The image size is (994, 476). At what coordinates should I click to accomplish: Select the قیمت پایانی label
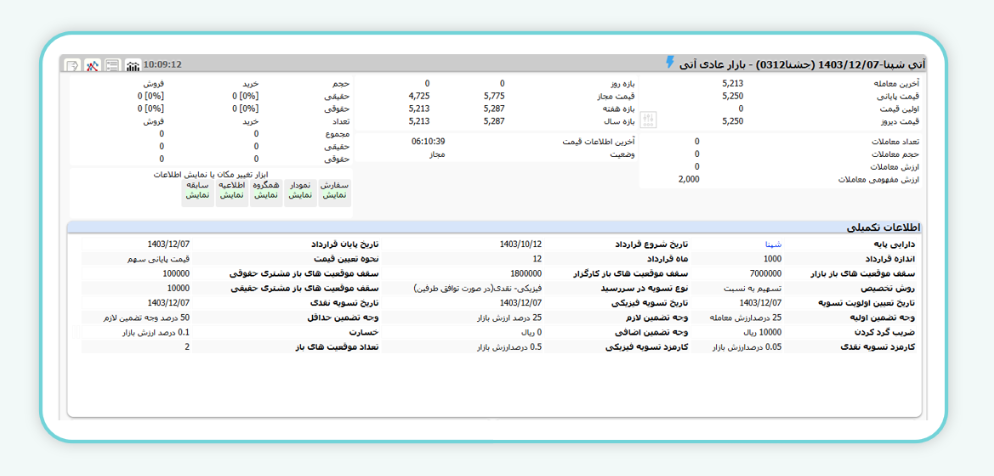click(900, 96)
